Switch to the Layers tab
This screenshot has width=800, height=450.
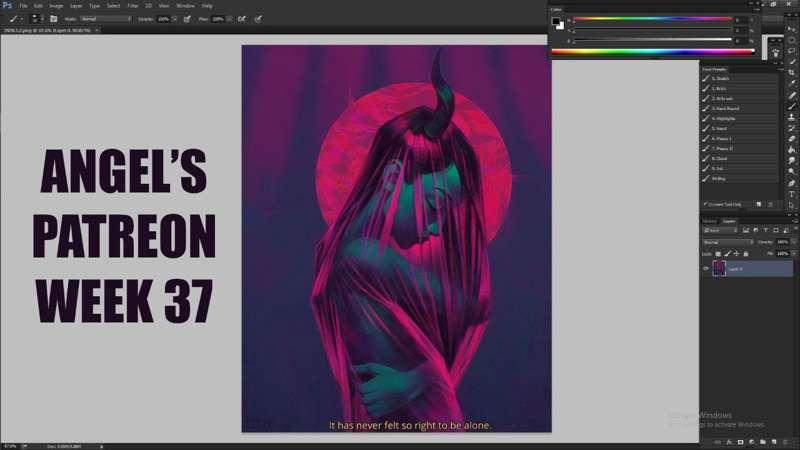coord(729,221)
